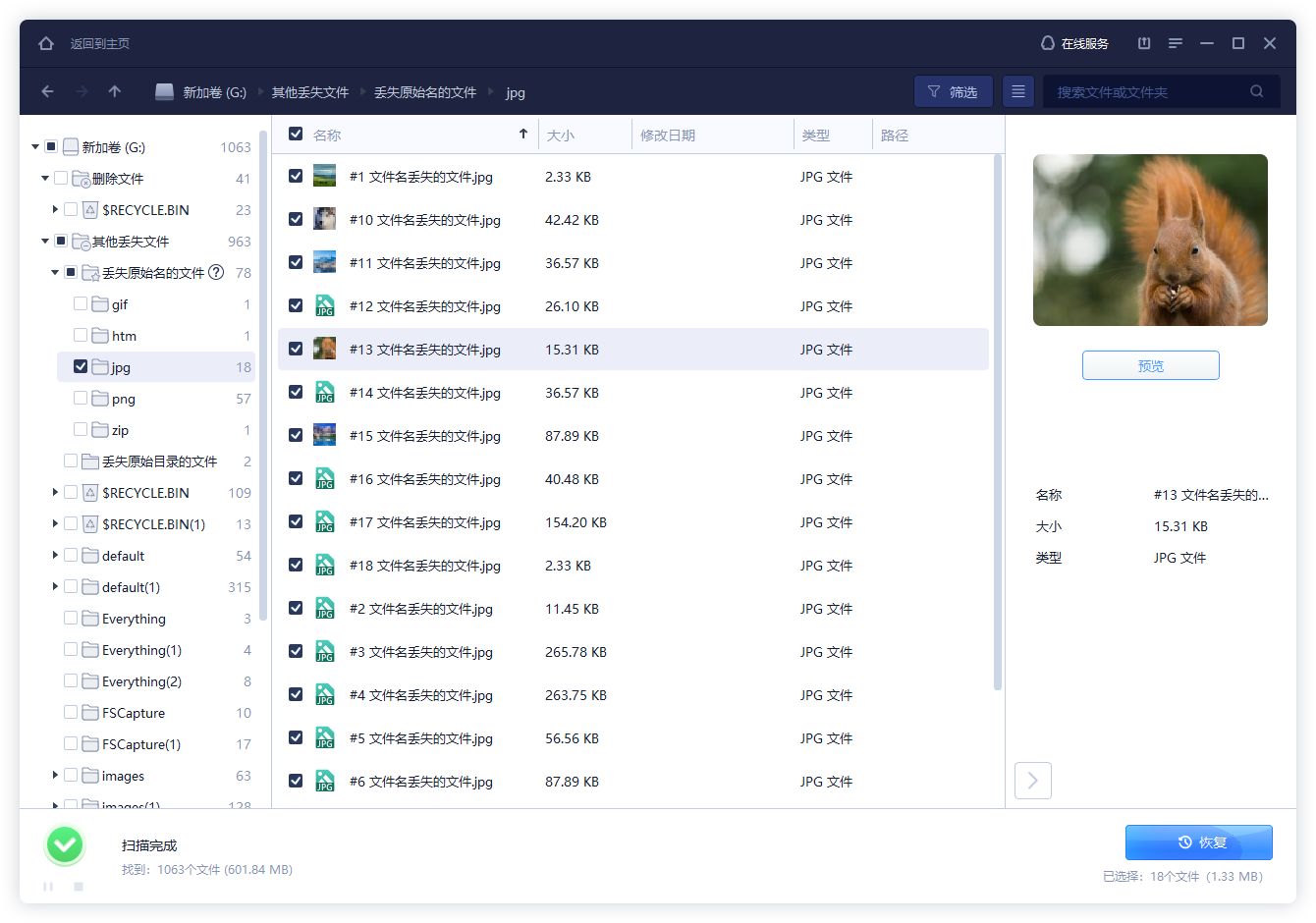The height and width of the screenshot is (923, 1316).
Task: Click the back navigation arrow
Action: [x=47, y=91]
